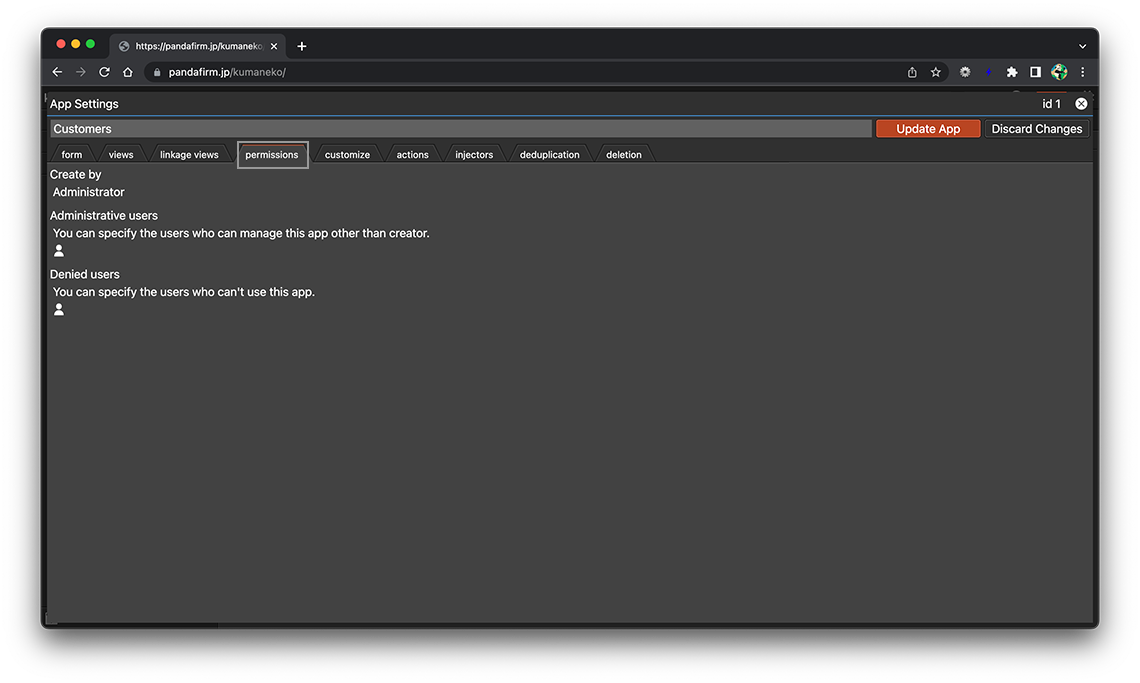This screenshot has height=683, width=1140.
Task: Add a user under Administrative users
Action: pyautogui.click(x=59, y=251)
